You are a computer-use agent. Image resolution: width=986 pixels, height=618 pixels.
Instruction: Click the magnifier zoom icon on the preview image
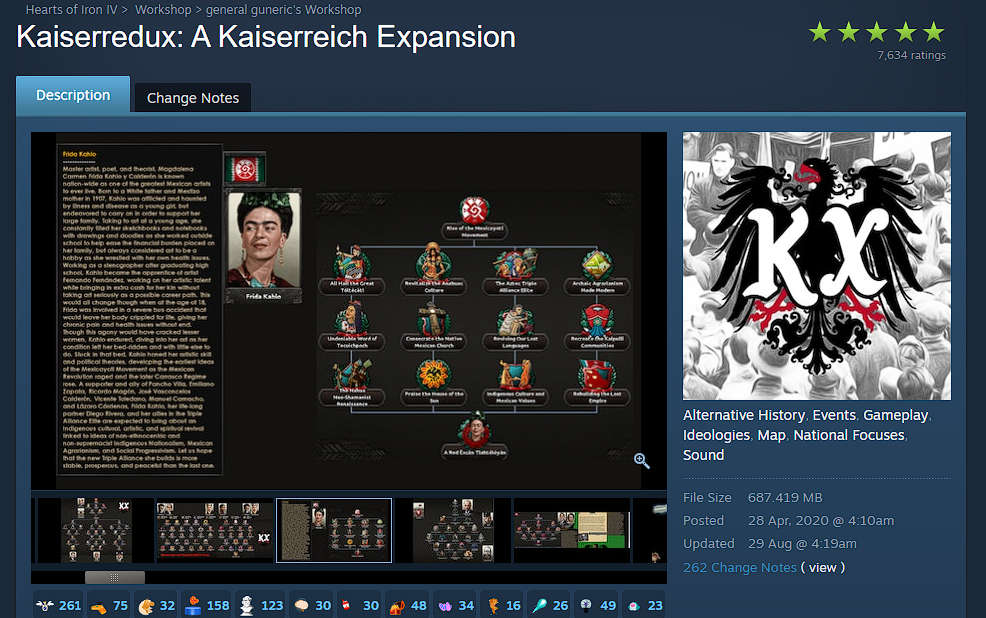pos(641,461)
